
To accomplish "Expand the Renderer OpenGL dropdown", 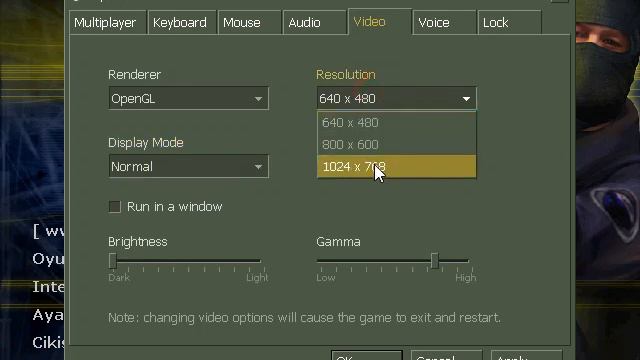I will 189,98.
